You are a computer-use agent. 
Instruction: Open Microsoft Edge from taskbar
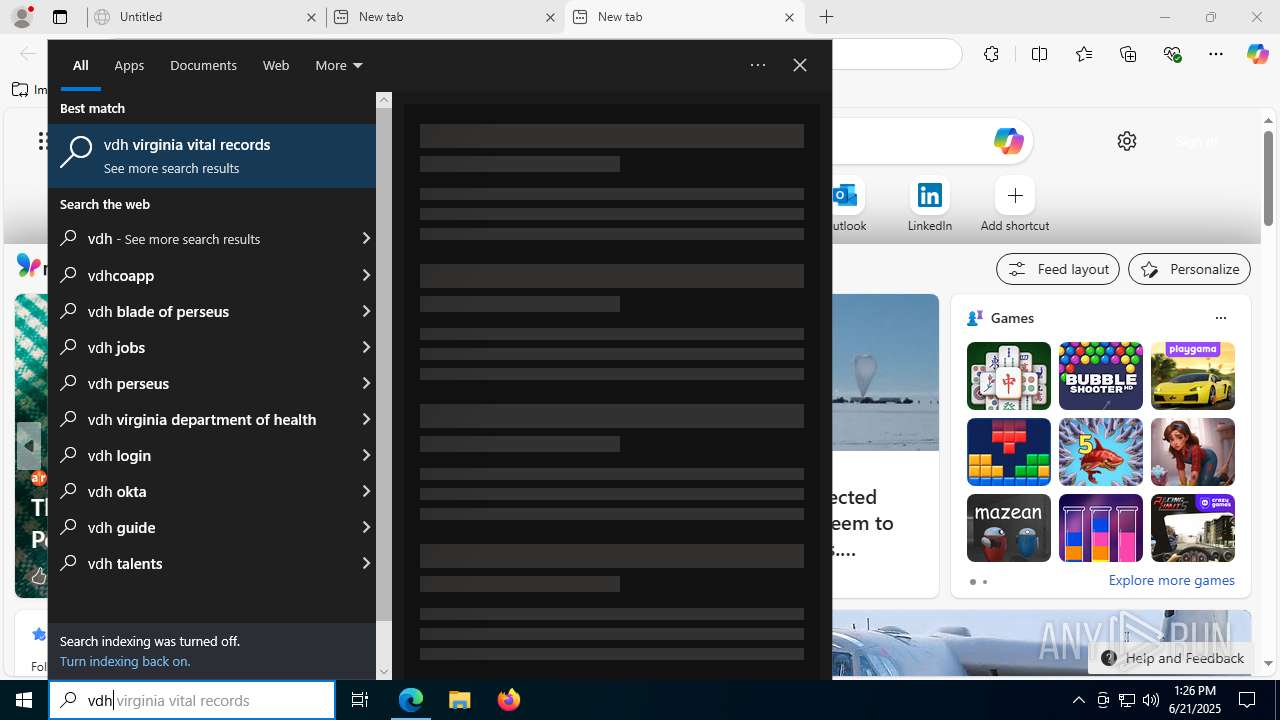pyautogui.click(x=411, y=700)
